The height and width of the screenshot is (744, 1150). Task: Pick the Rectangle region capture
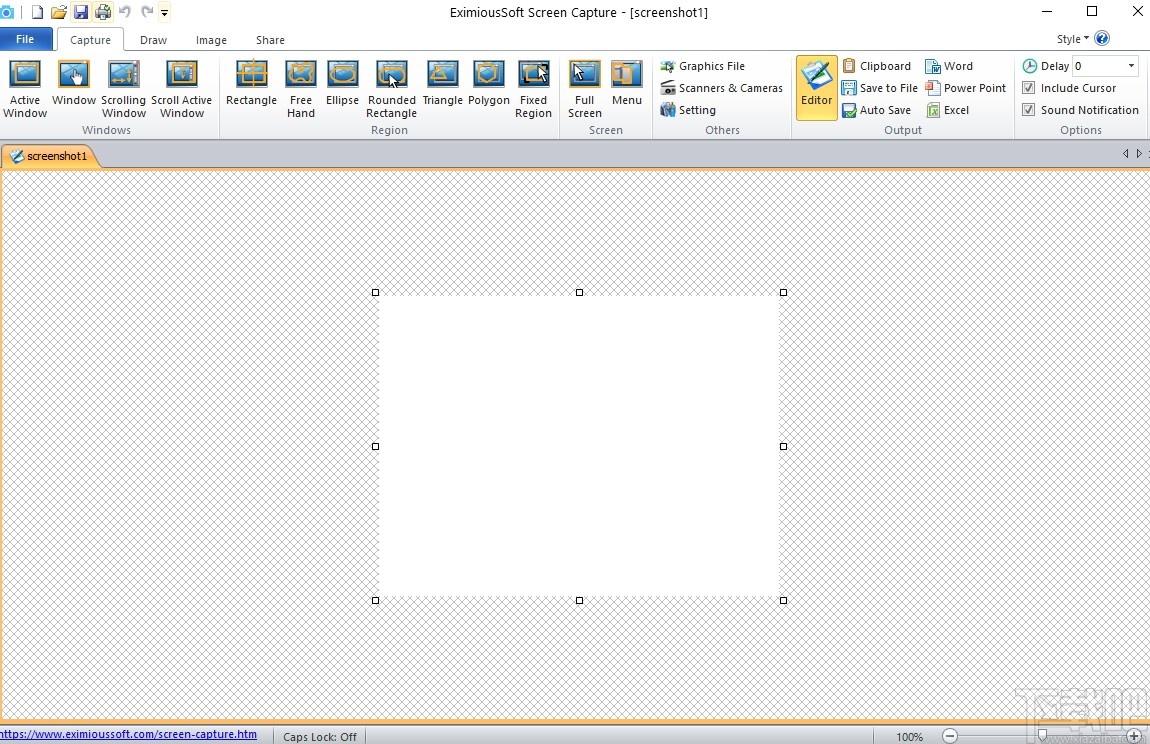click(x=252, y=83)
